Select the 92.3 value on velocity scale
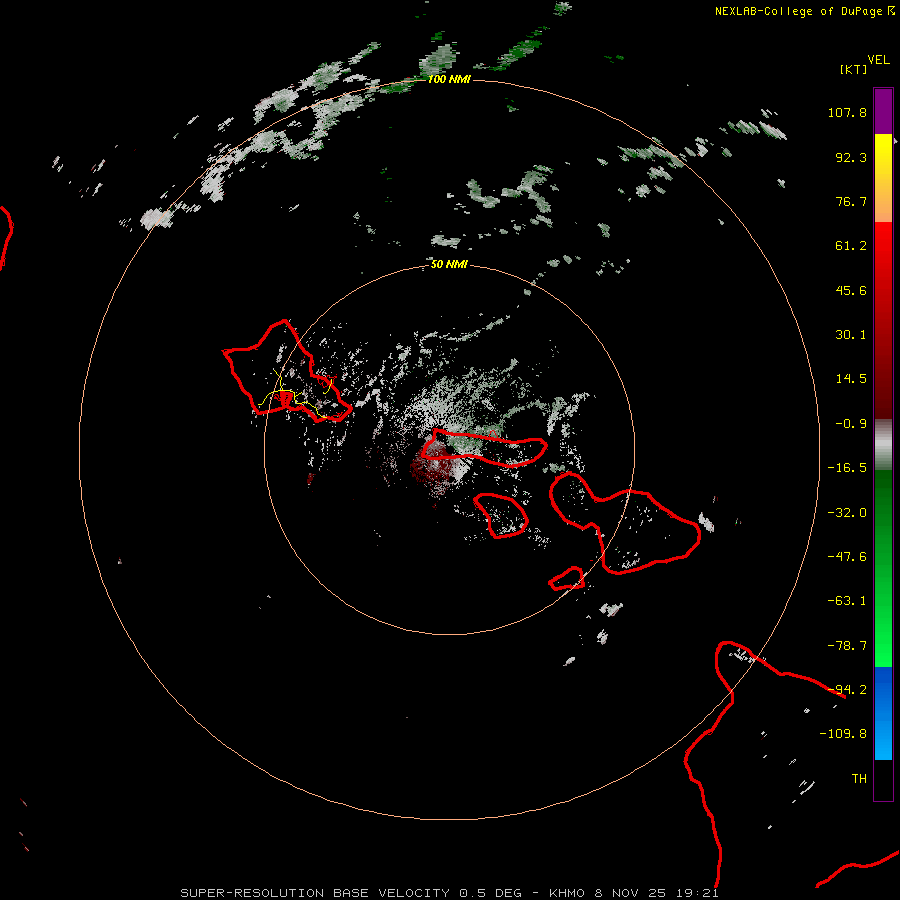Viewport: 900px width, 900px height. 851,157
